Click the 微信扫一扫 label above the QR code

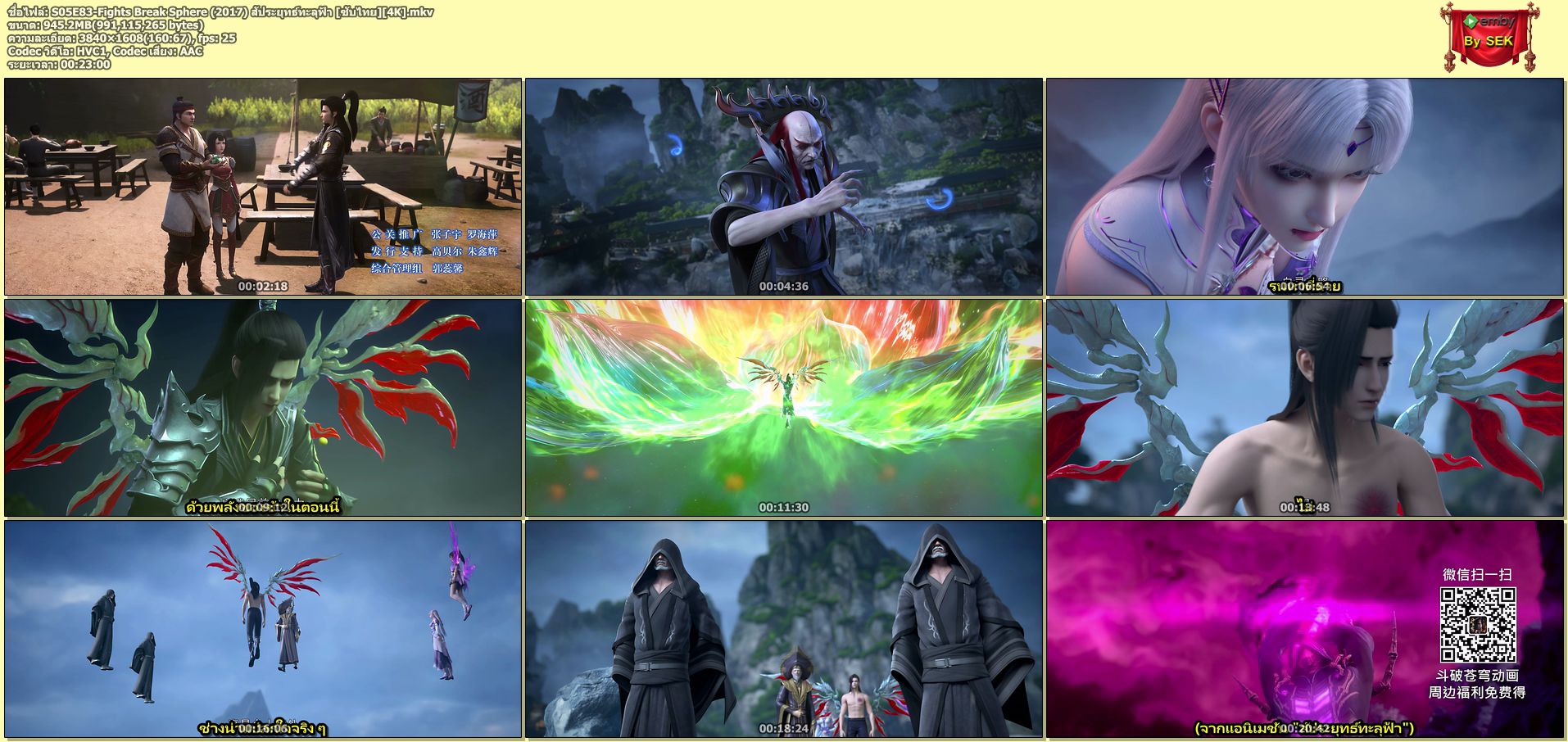point(1477,574)
